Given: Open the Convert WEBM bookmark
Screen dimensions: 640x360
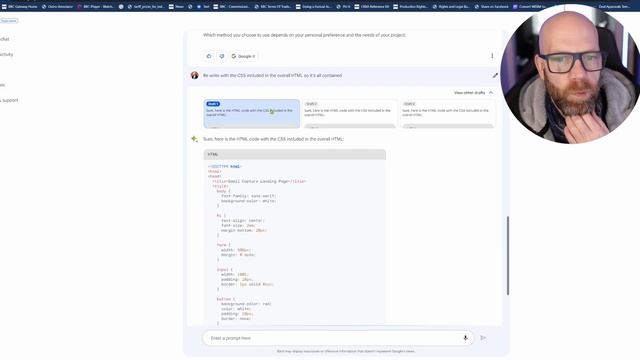Looking at the screenshot, I should [x=530, y=7].
